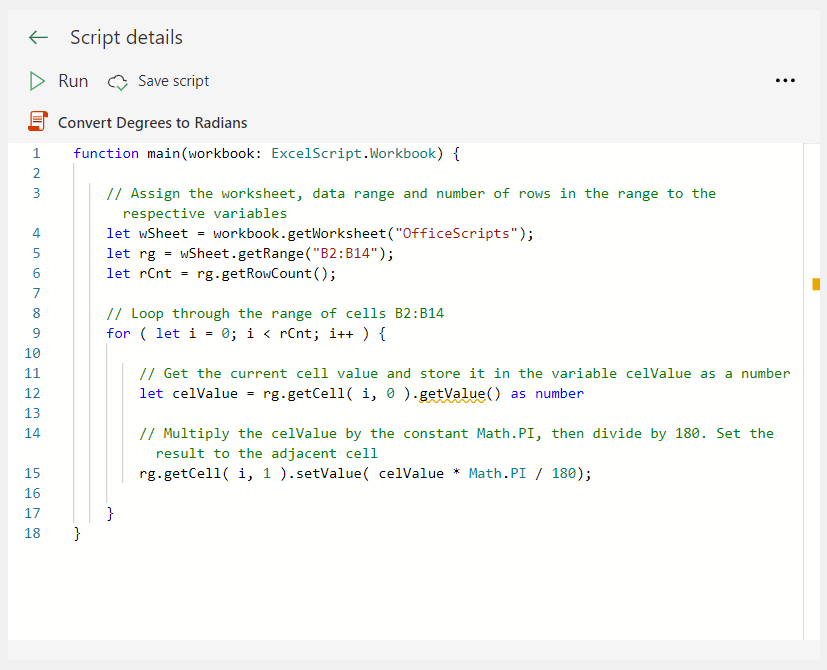This screenshot has height=670, width=827.
Task: Open the ellipsis icon for more script options
Action: pyautogui.click(x=785, y=81)
